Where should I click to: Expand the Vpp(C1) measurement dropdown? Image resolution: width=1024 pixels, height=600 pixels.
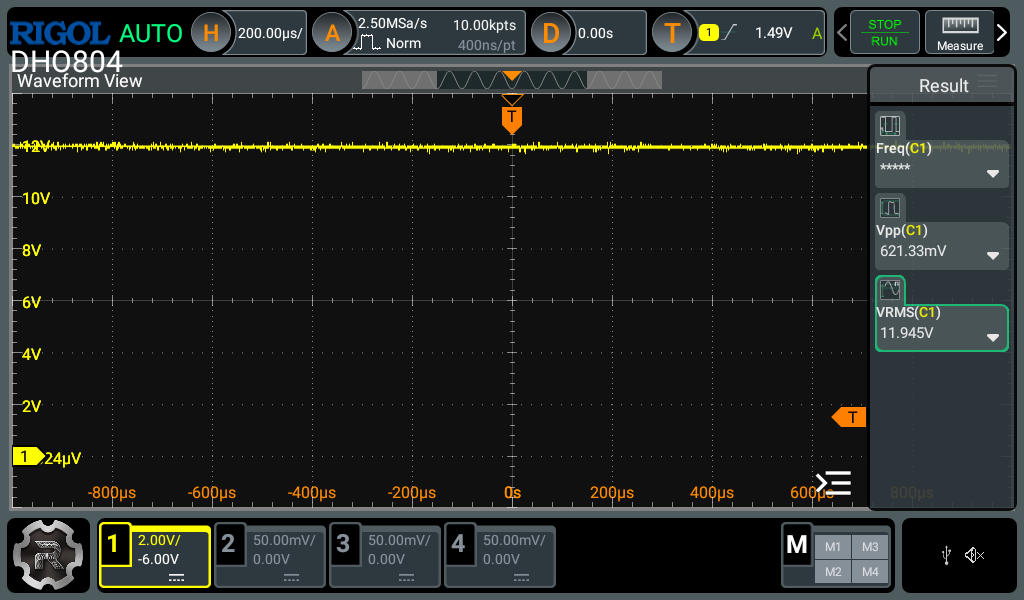coord(992,255)
